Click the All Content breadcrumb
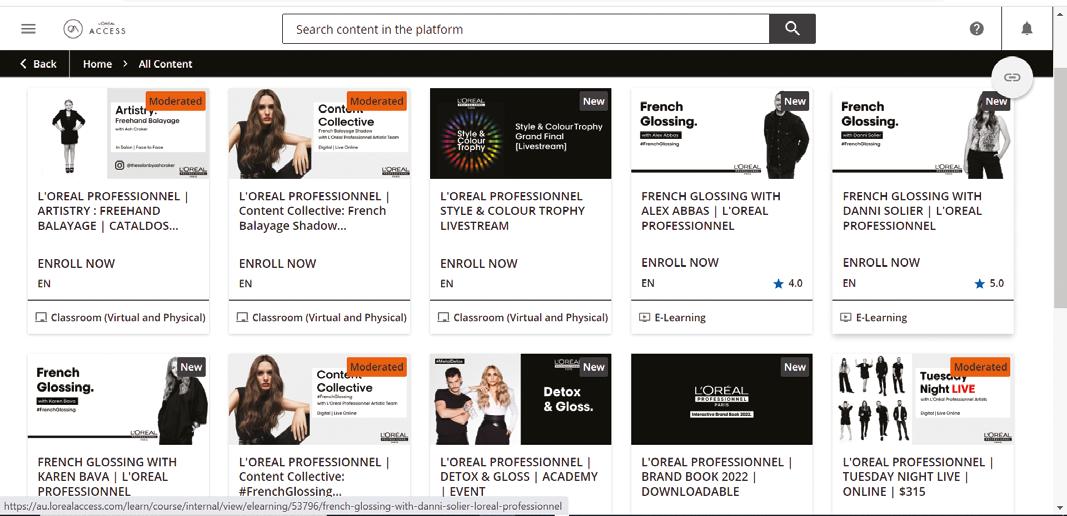Screen dimensions: 1067x516 coord(165,64)
